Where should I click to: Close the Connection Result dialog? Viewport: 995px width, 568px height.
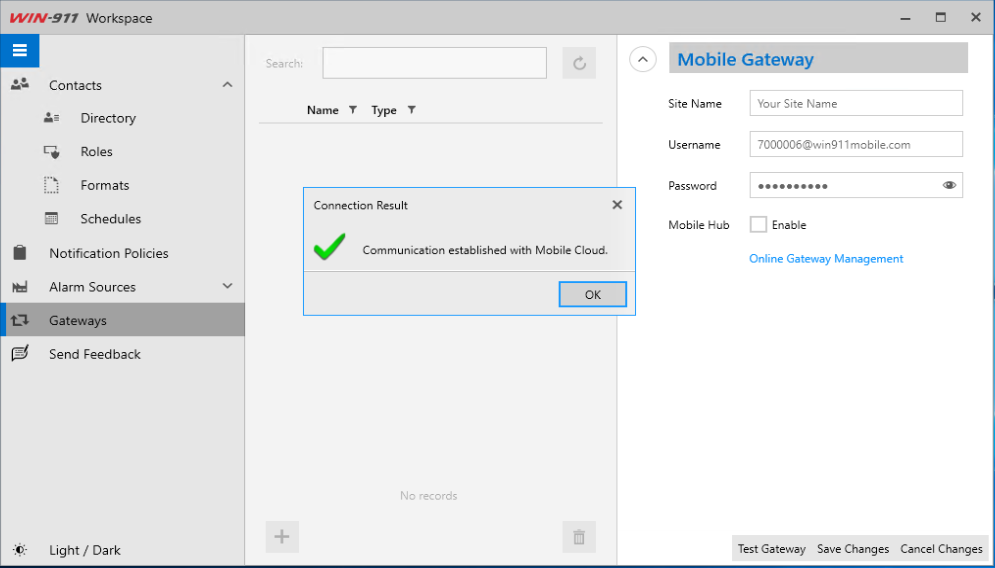[617, 204]
